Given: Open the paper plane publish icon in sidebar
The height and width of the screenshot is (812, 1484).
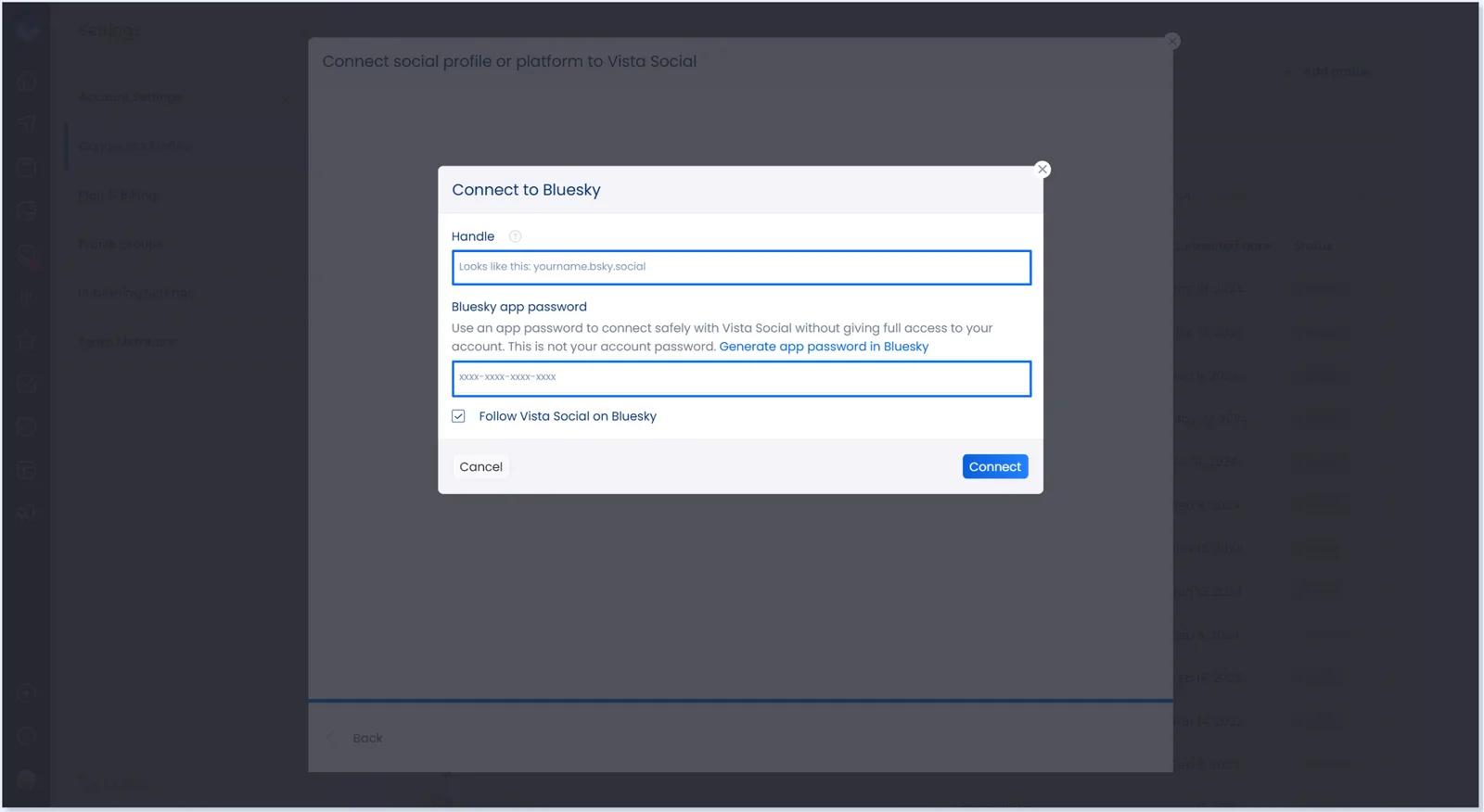Looking at the screenshot, I should pyautogui.click(x=27, y=124).
